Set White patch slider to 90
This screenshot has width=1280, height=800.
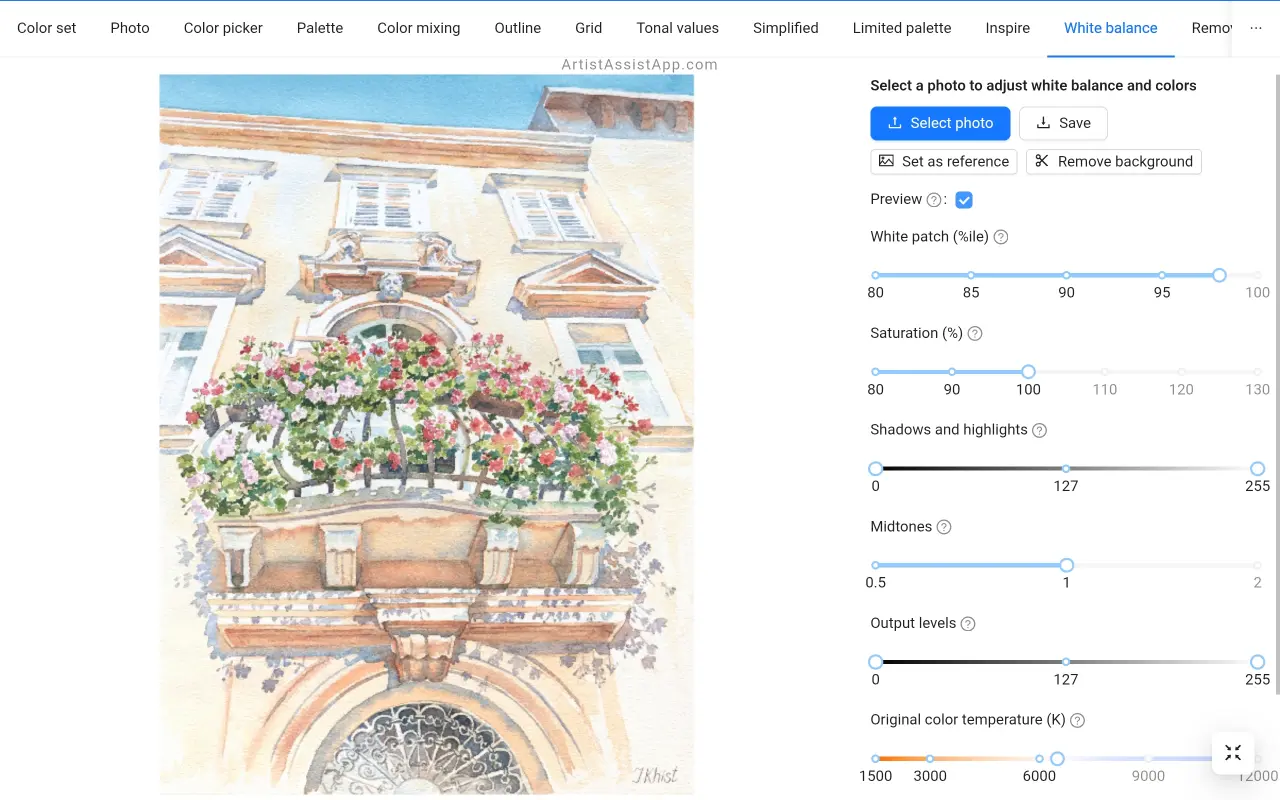[1067, 275]
